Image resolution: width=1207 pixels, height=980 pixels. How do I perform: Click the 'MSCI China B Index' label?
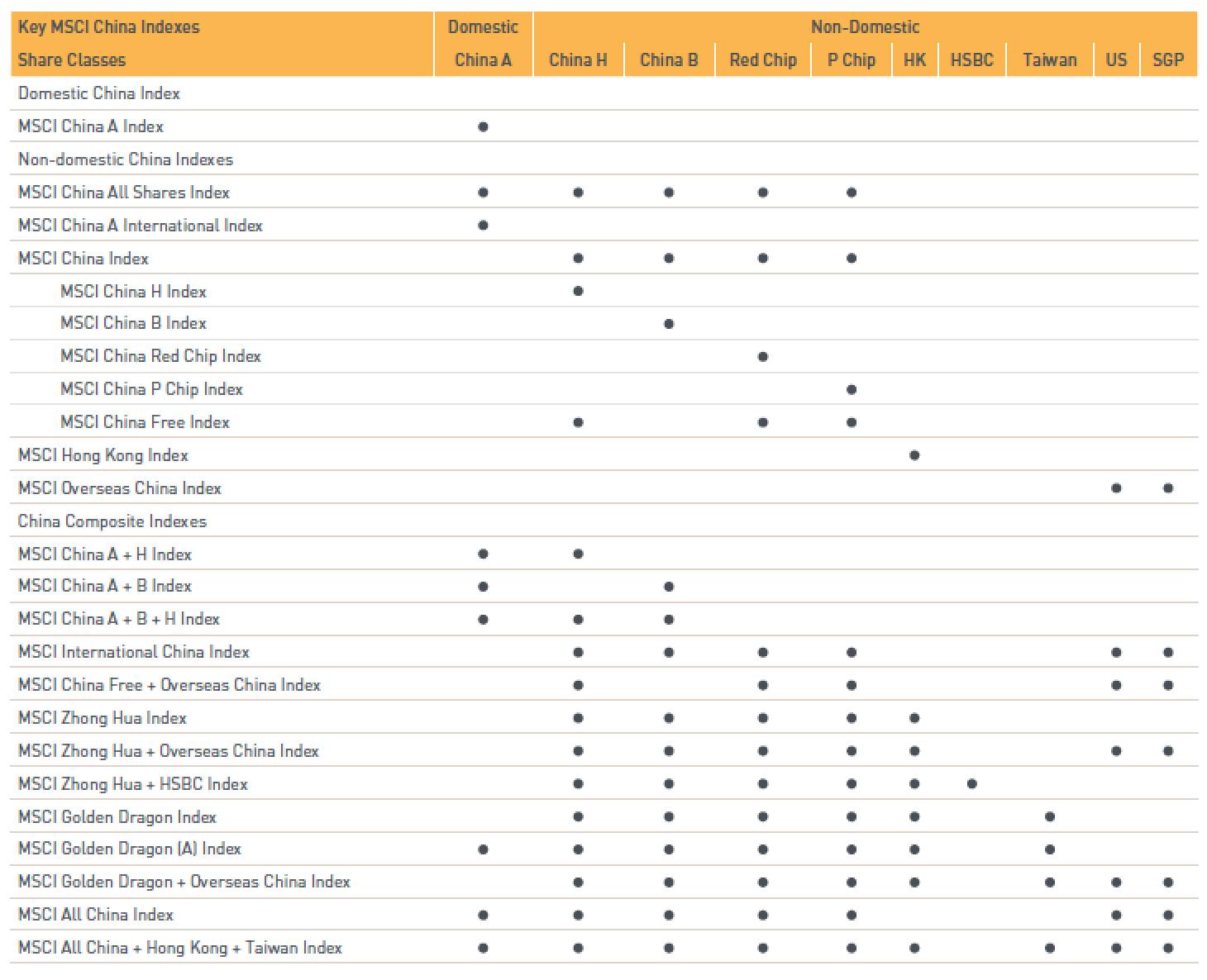(x=133, y=323)
